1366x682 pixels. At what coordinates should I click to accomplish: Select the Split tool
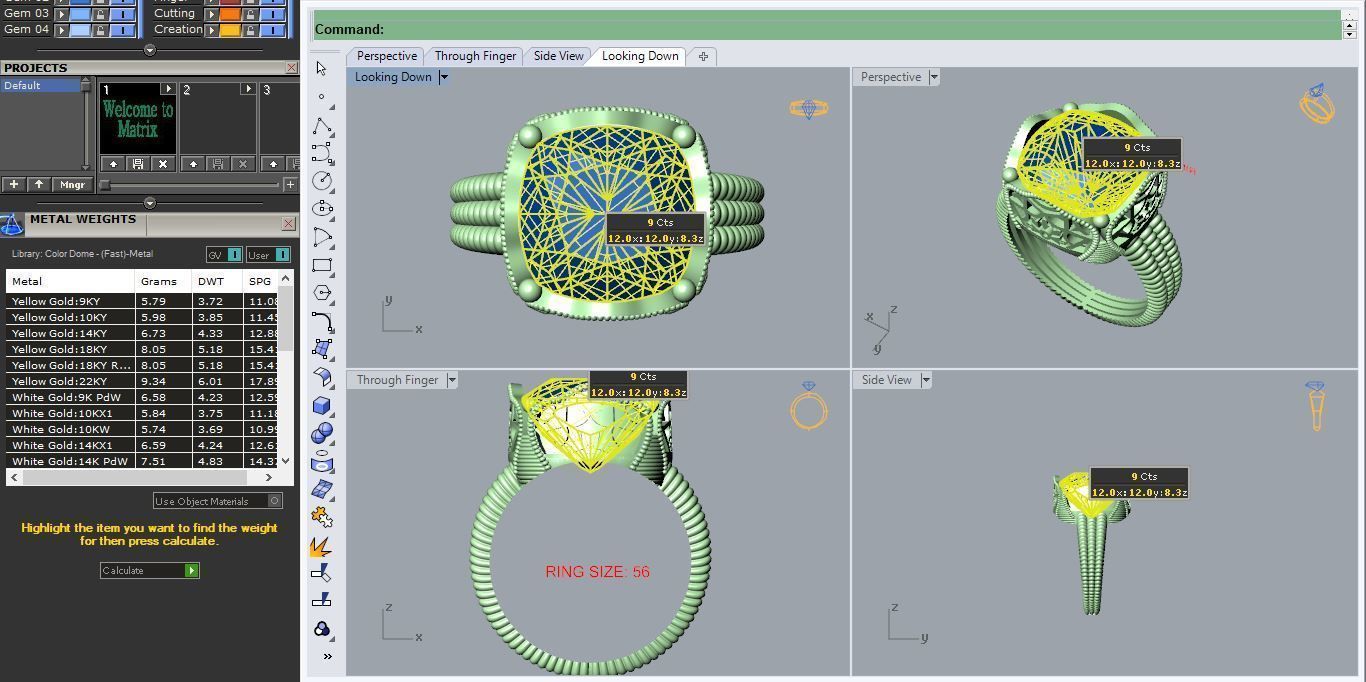pyautogui.click(x=321, y=600)
